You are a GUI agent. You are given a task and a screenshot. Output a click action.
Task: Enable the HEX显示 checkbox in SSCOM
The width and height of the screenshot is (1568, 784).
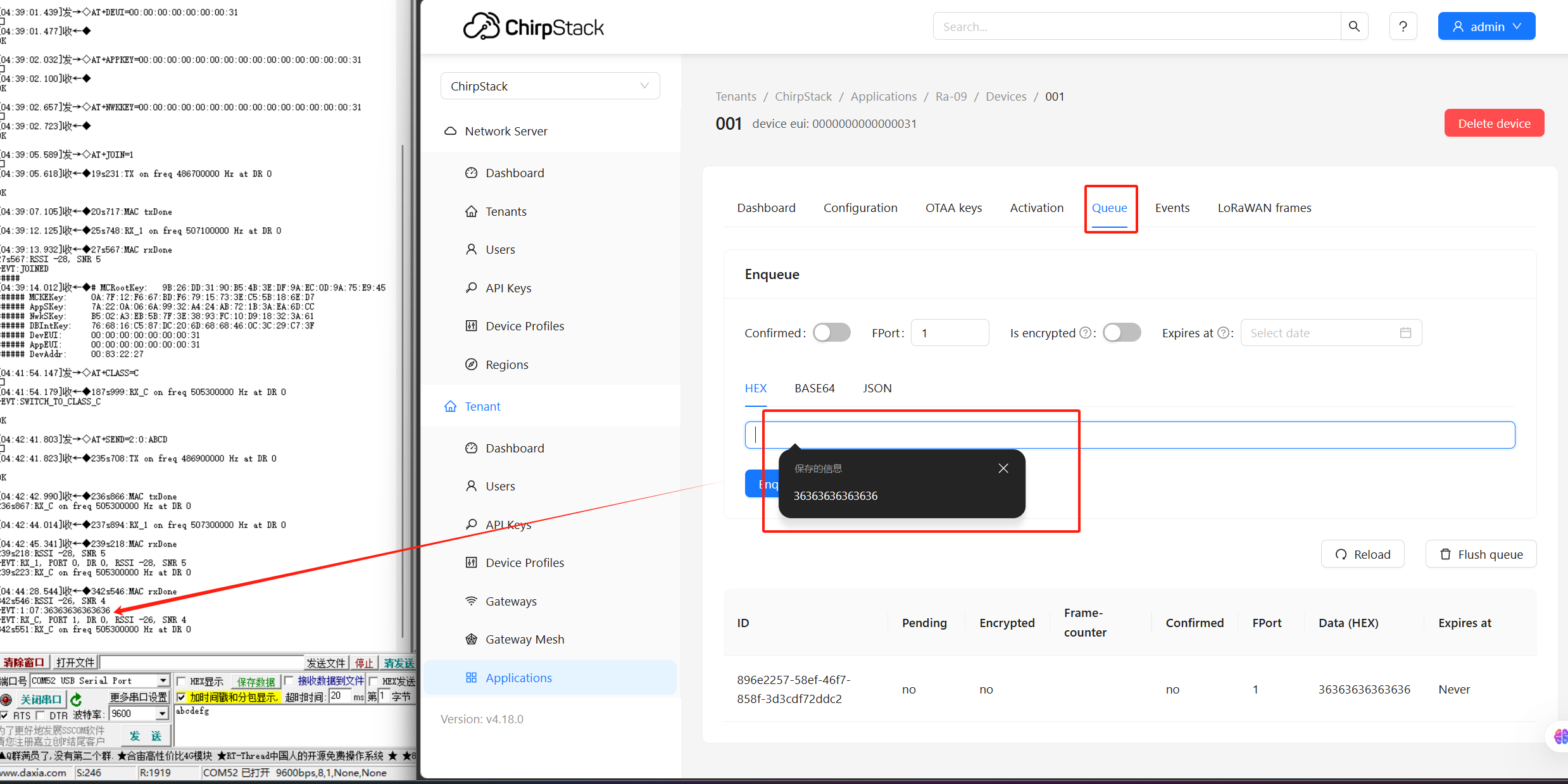(x=182, y=681)
